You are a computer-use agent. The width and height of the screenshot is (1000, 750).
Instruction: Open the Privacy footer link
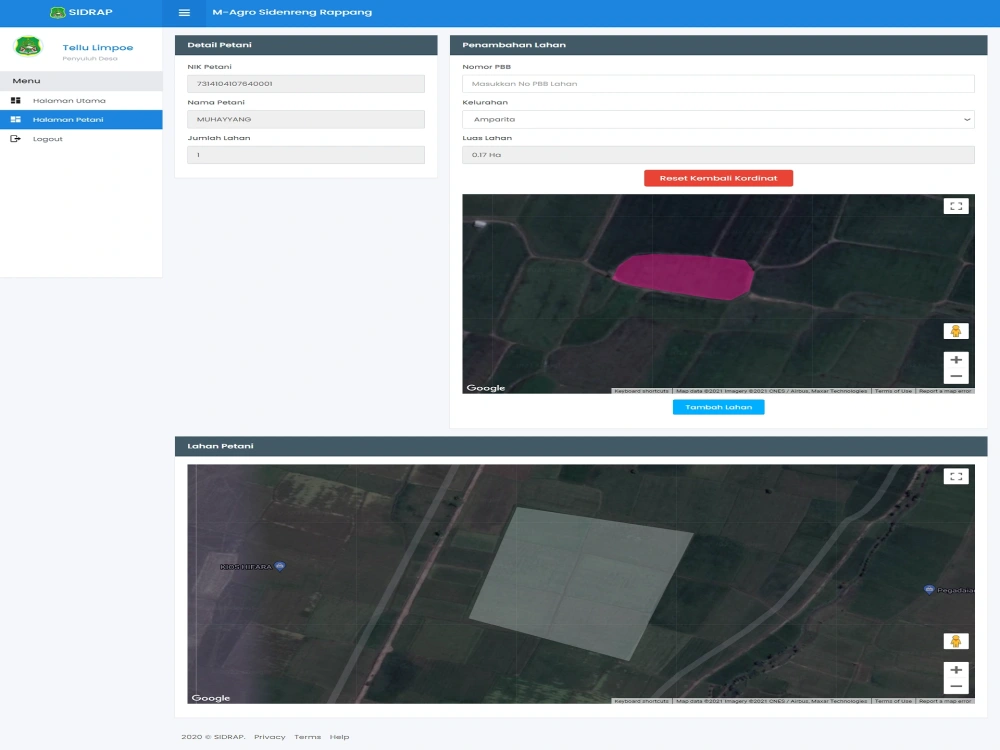pyautogui.click(x=270, y=737)
